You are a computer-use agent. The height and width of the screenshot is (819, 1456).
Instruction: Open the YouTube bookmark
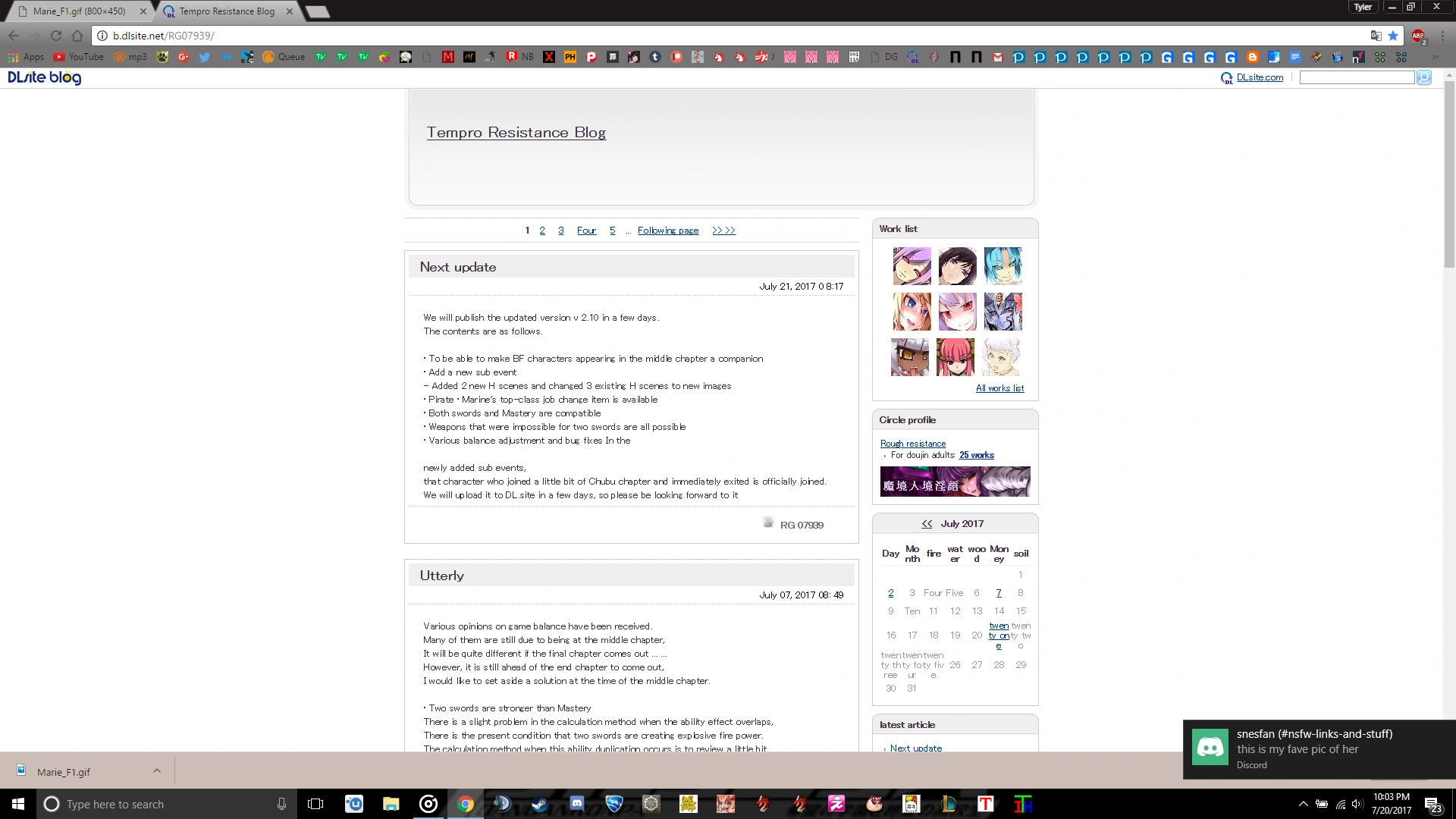tap(78, 57)
